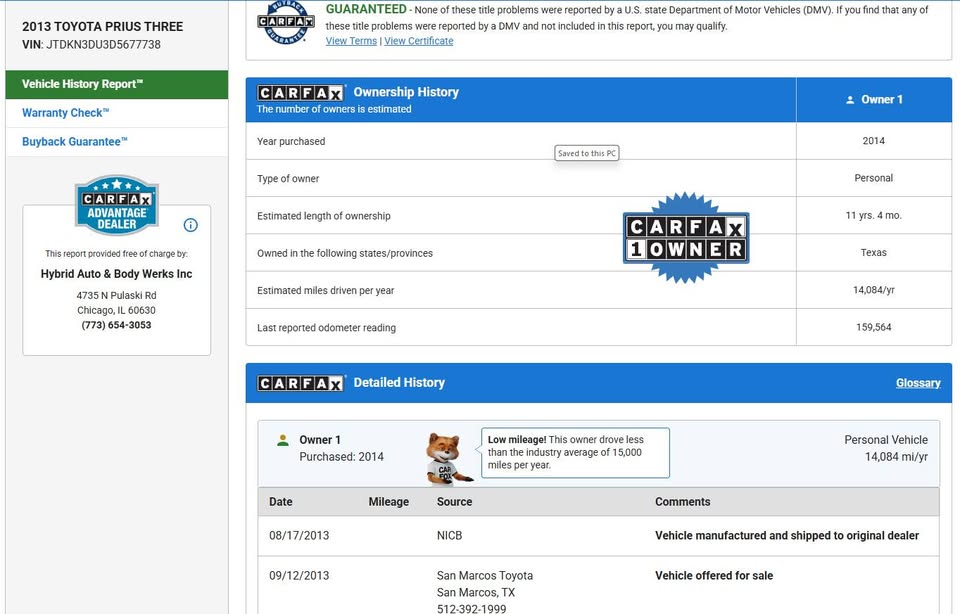Image resolution: width=960 pixels, height=614 pixels.
Task: Click the 14,084/yr miles value
Action: 874,290
